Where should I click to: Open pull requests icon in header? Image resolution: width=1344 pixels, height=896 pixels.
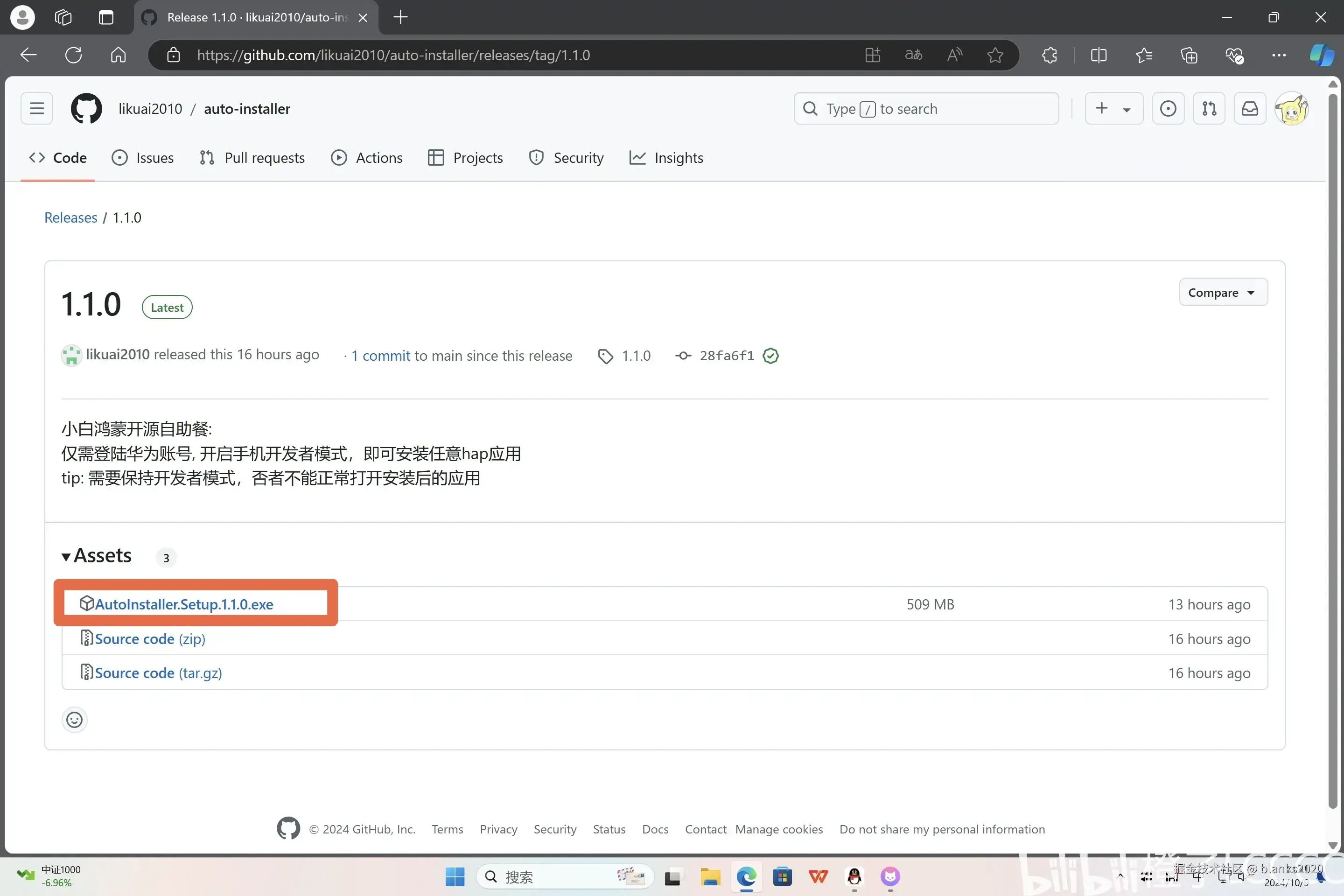[1209, 109]
